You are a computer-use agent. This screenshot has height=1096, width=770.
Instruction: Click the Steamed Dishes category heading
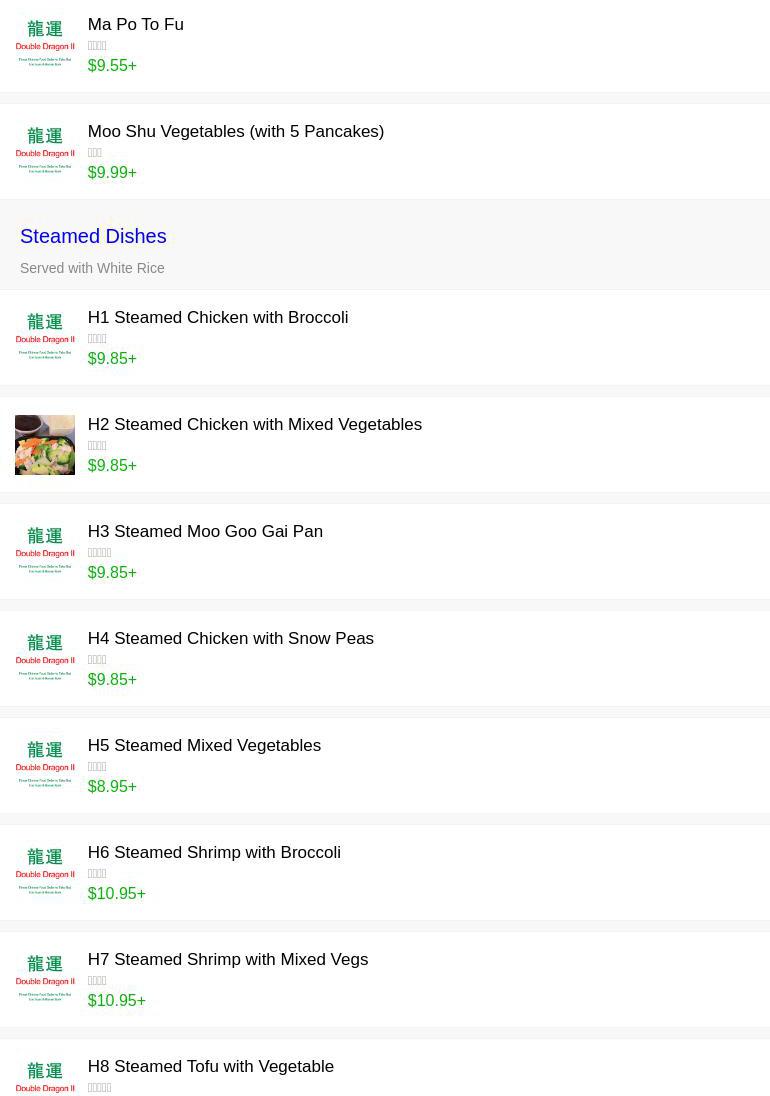pyautogui.click(x=93, y=236)
